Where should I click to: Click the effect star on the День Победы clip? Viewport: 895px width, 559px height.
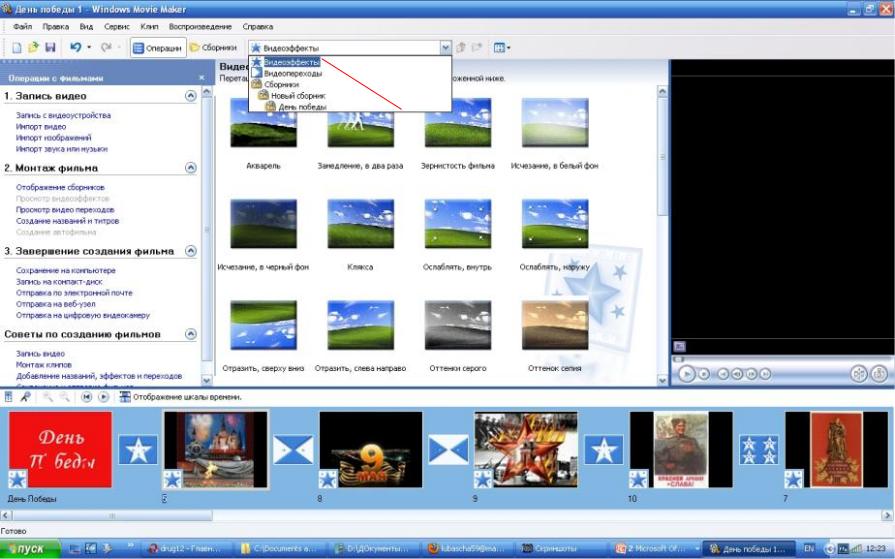[17, 479]
